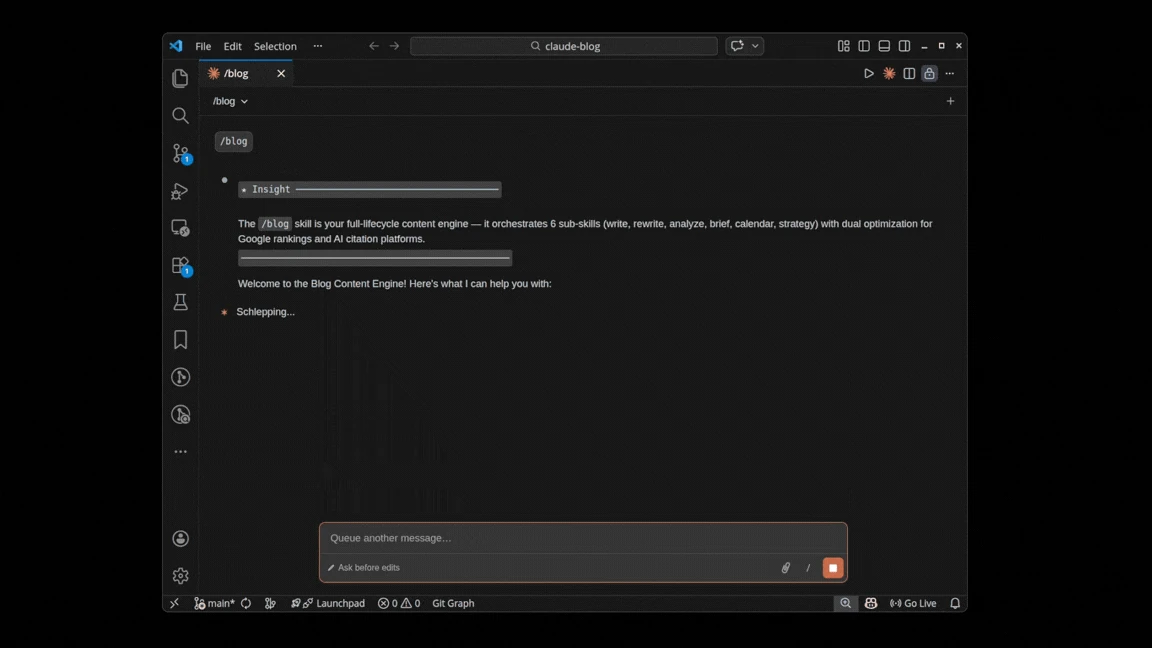Click the Schlepping status text

click(265, 312)
